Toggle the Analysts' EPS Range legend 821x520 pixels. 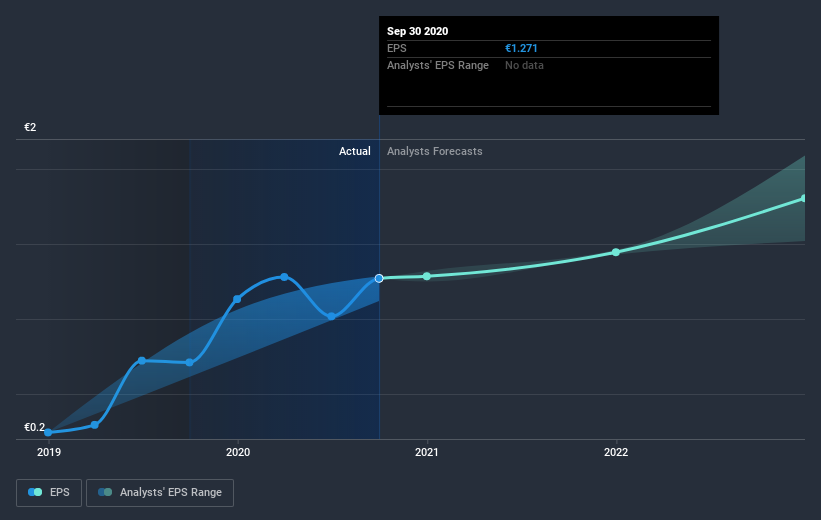click(x=160, y=492)
